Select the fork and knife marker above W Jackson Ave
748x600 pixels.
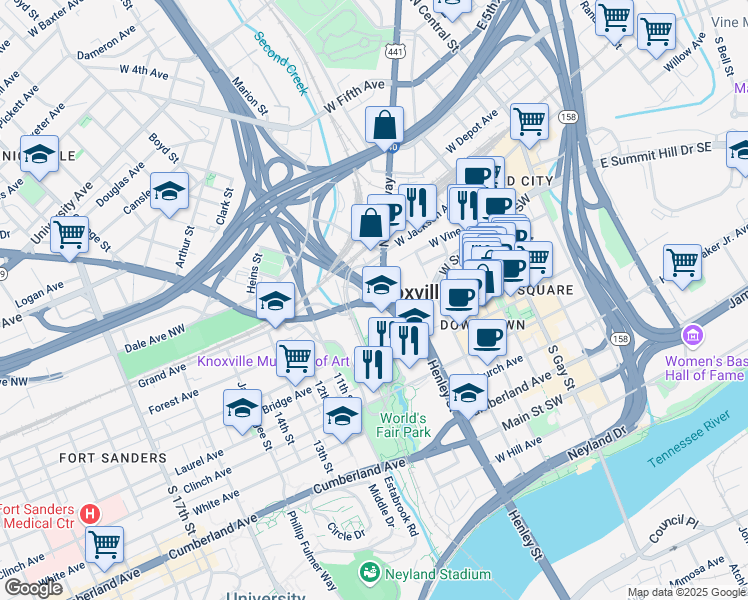[417, 205]
